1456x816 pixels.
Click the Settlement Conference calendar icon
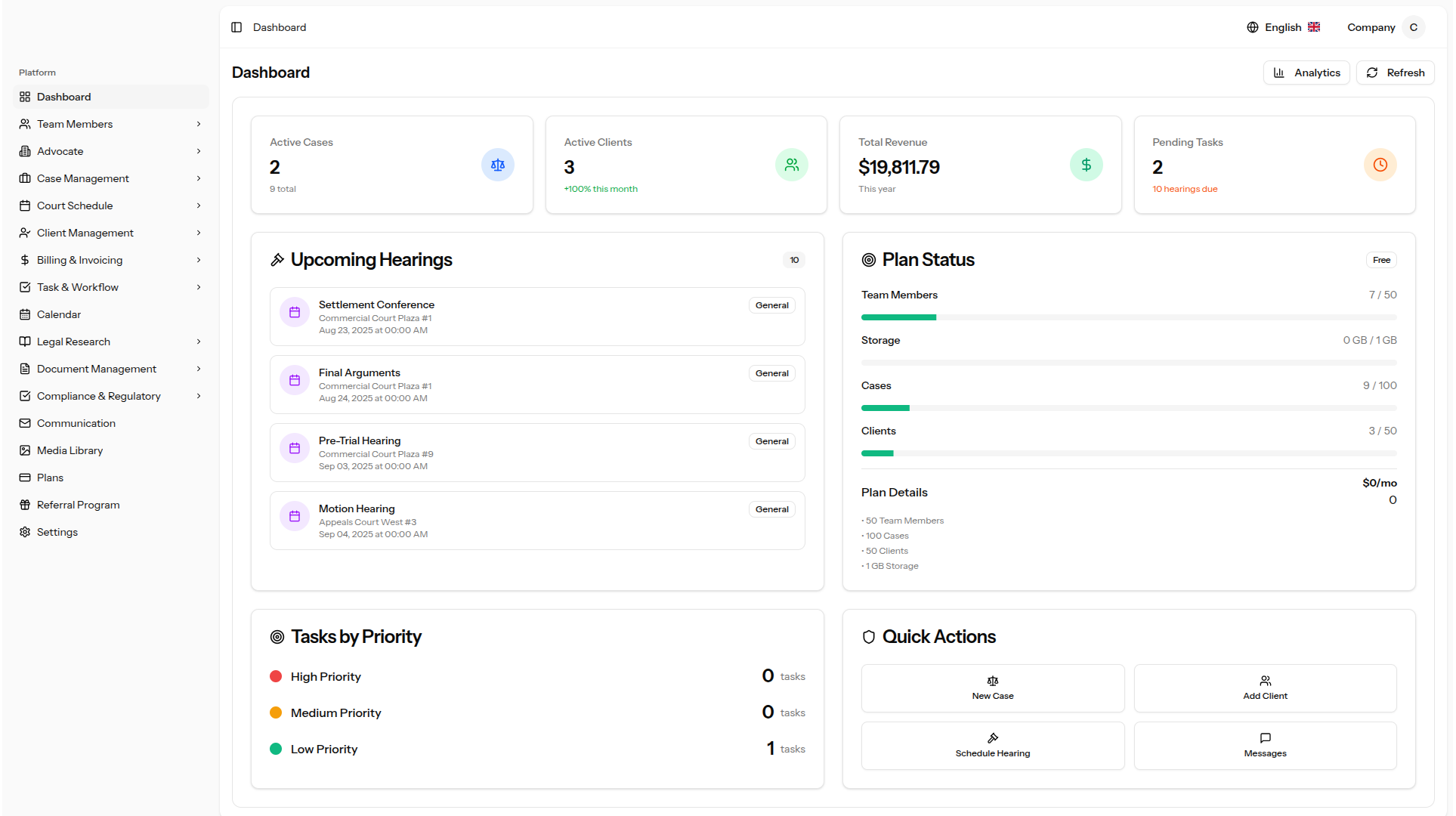tap(295, 312)
